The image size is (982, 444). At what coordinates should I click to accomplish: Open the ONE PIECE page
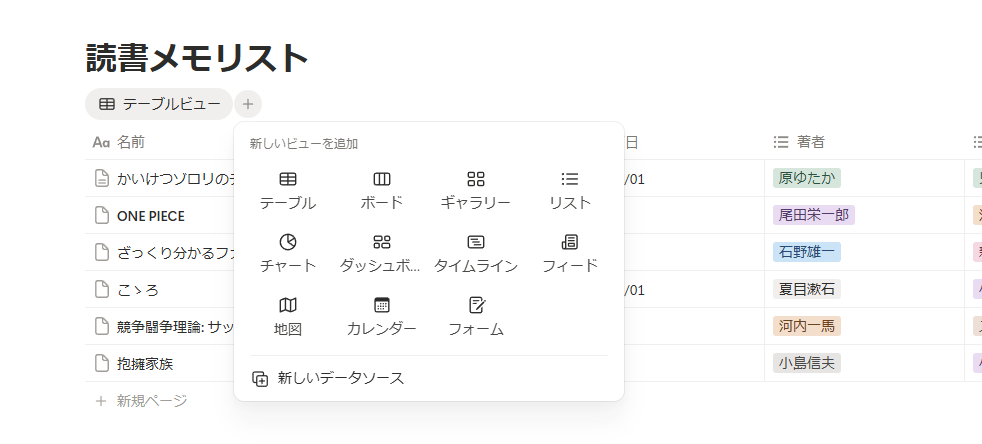click(150, 215)
